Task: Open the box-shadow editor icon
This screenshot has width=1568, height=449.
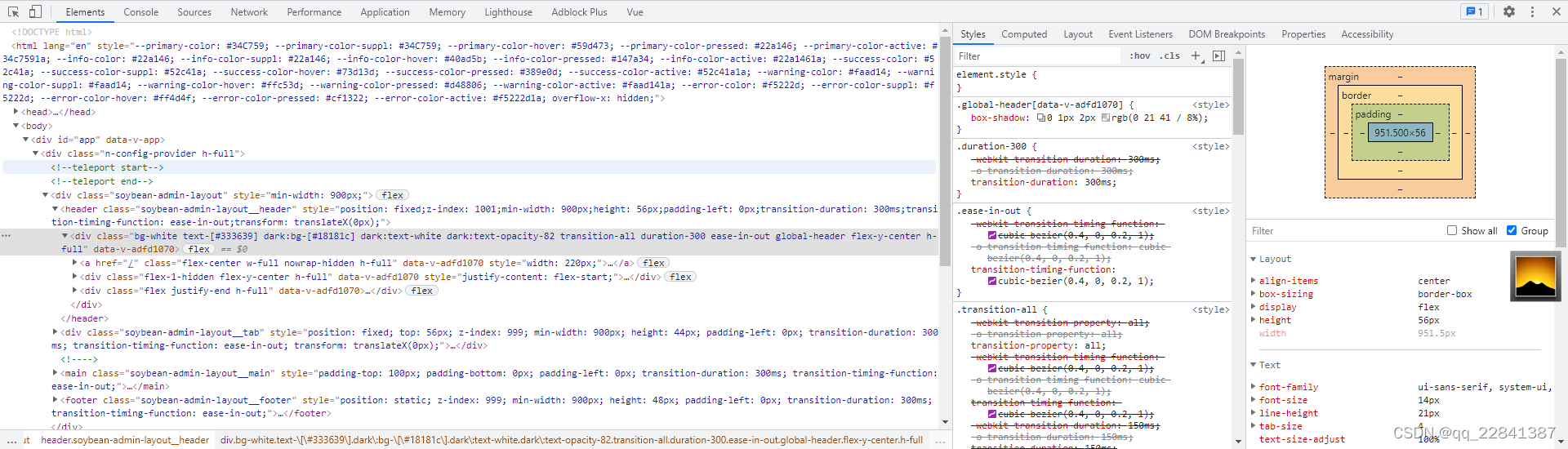Action: [1041, 118]
